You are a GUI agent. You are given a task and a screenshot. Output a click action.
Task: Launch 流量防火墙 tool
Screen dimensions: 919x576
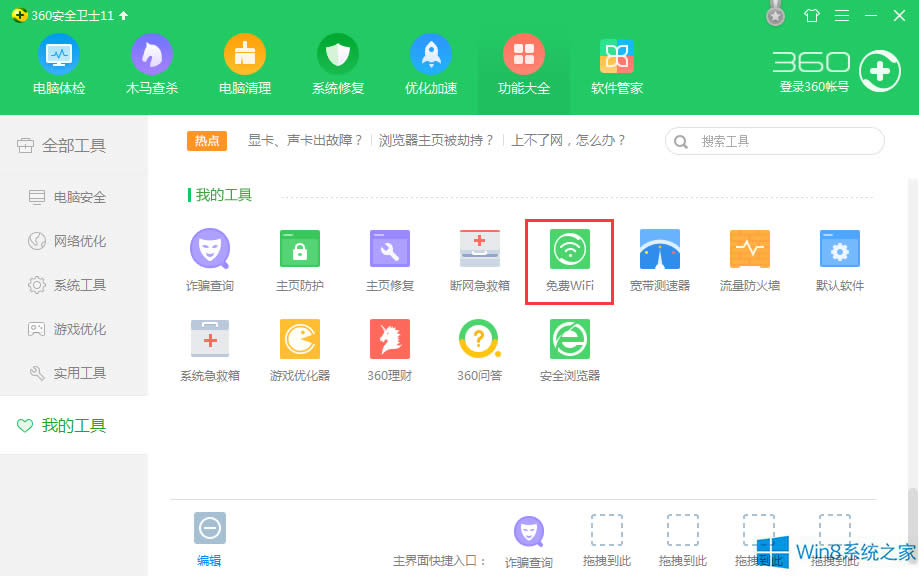pos(750,260)
